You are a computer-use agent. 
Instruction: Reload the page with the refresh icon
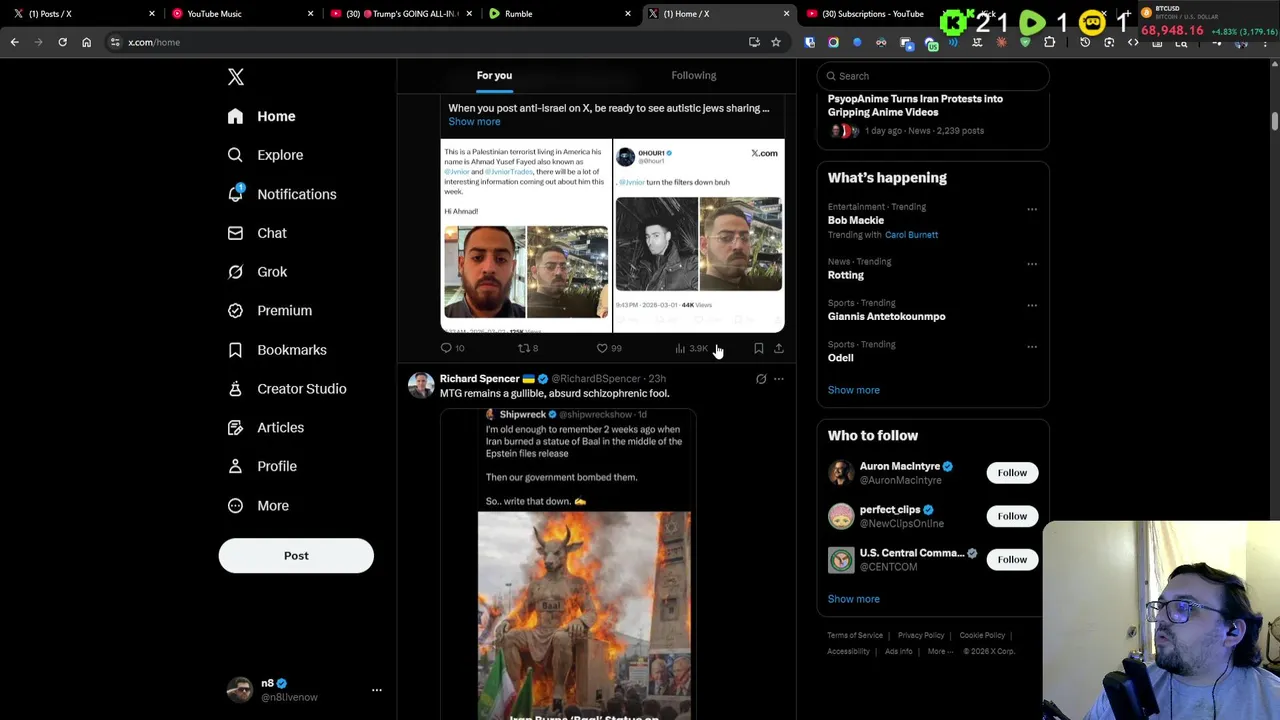pyautogui.click(x=62, y=42)
